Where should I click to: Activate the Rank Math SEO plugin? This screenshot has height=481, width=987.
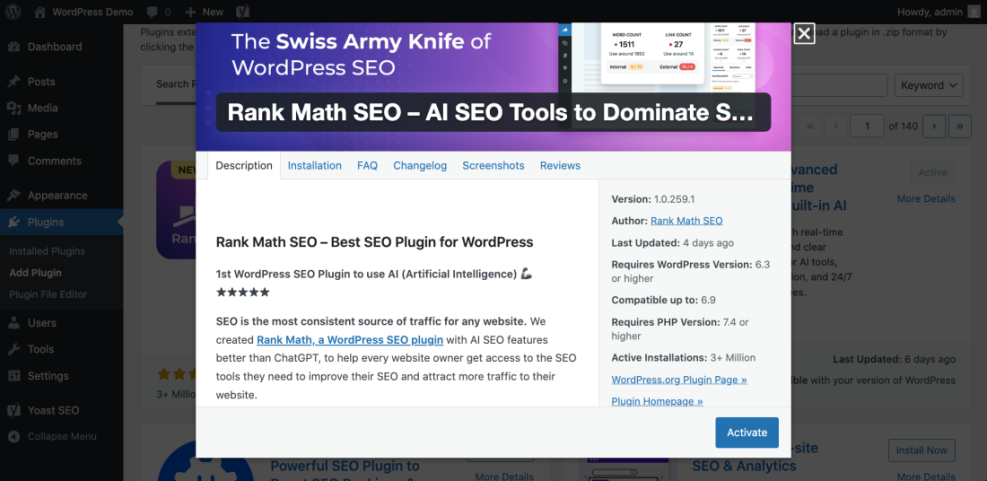point(747,433)
